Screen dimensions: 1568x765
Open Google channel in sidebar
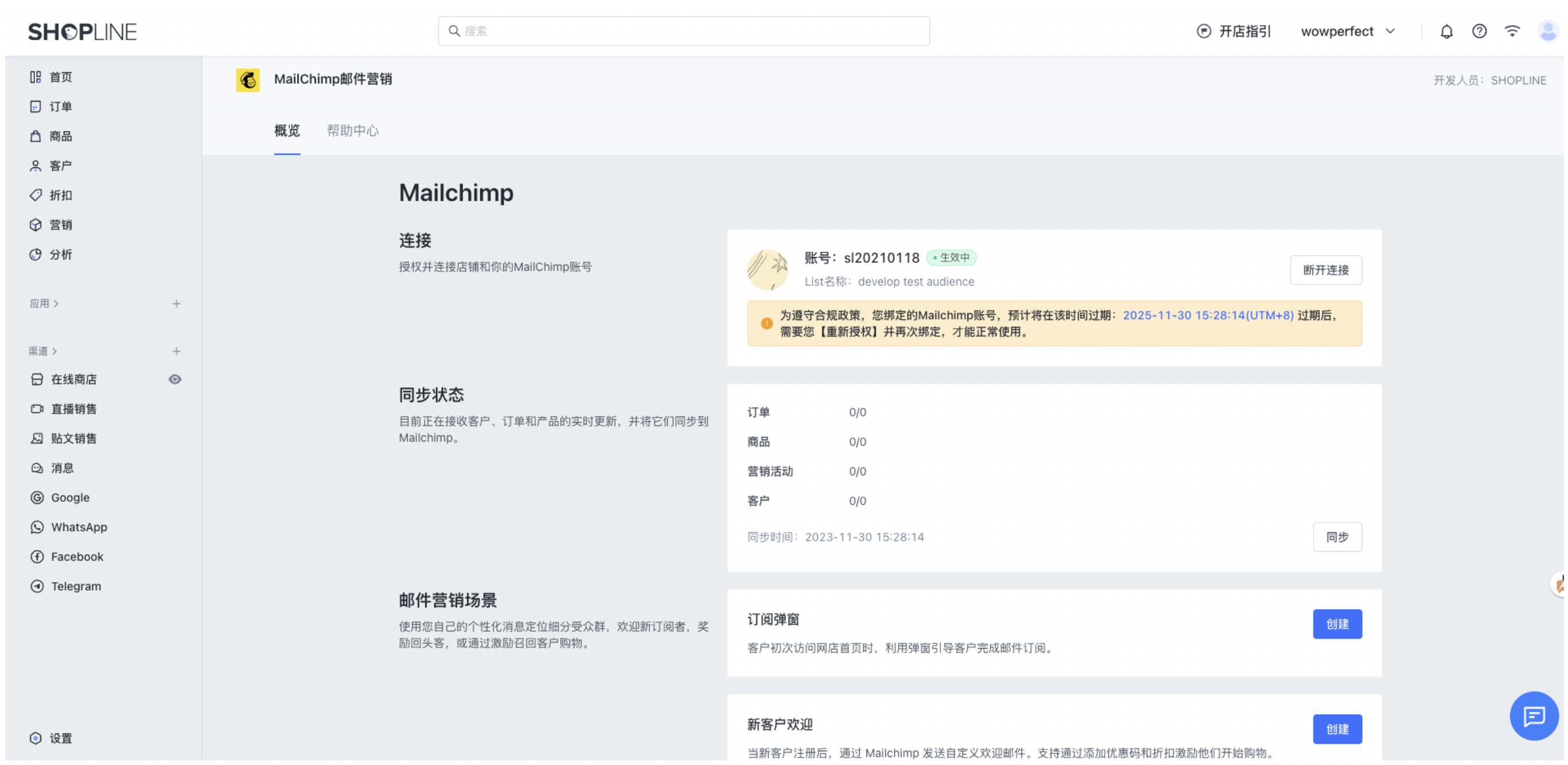(x=60, y=498)
